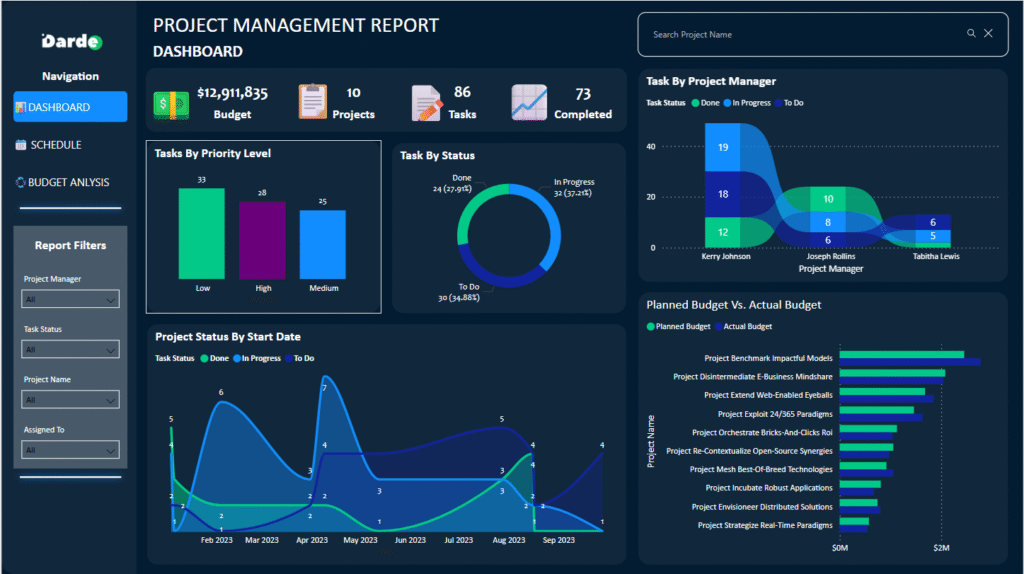Viewport: 1024px width, 574px height.
Task: Go to the DASHBOARD navigation tab
Action: 70,107
